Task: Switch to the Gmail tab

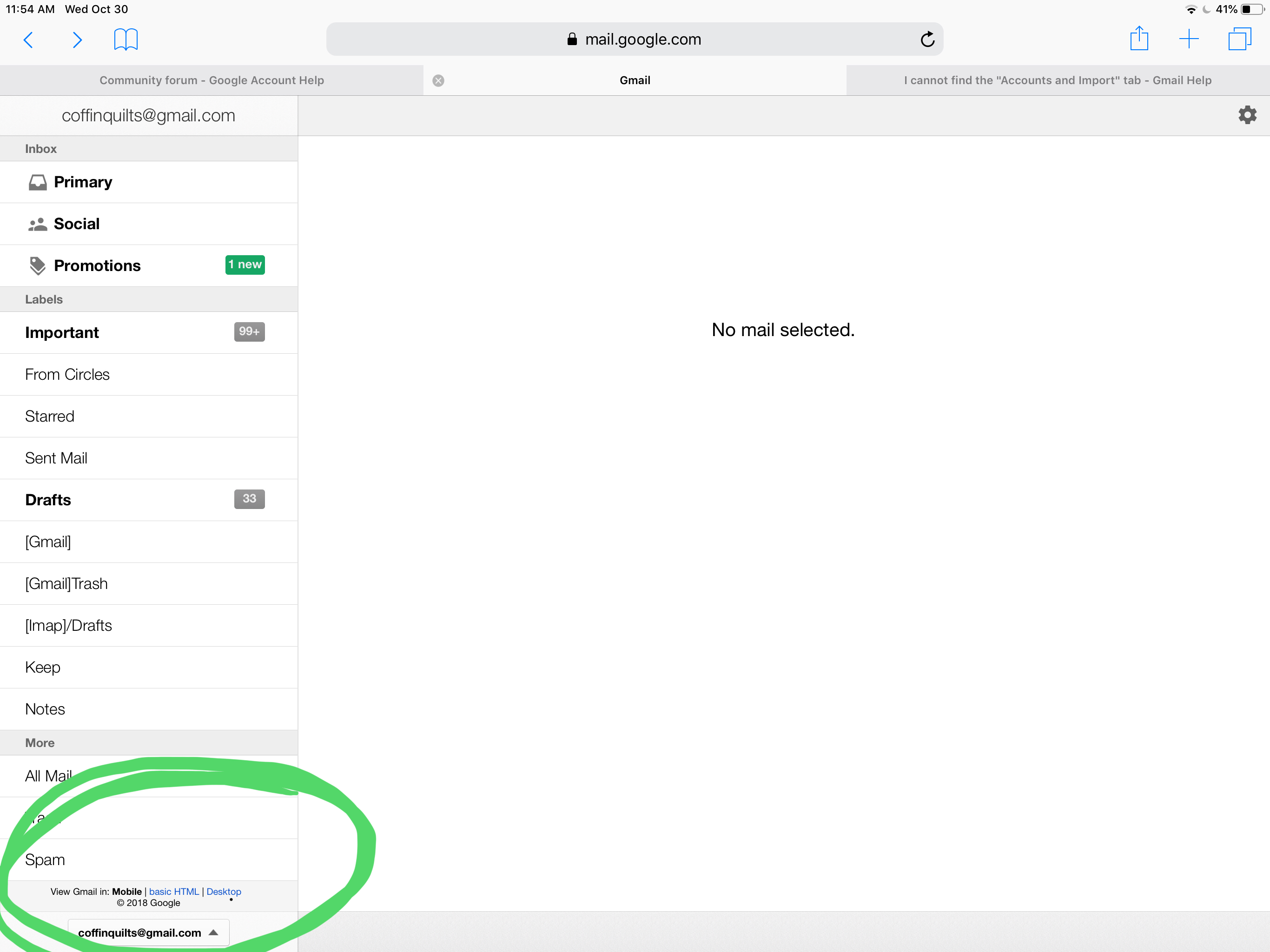Action: (x=635, y=80)
